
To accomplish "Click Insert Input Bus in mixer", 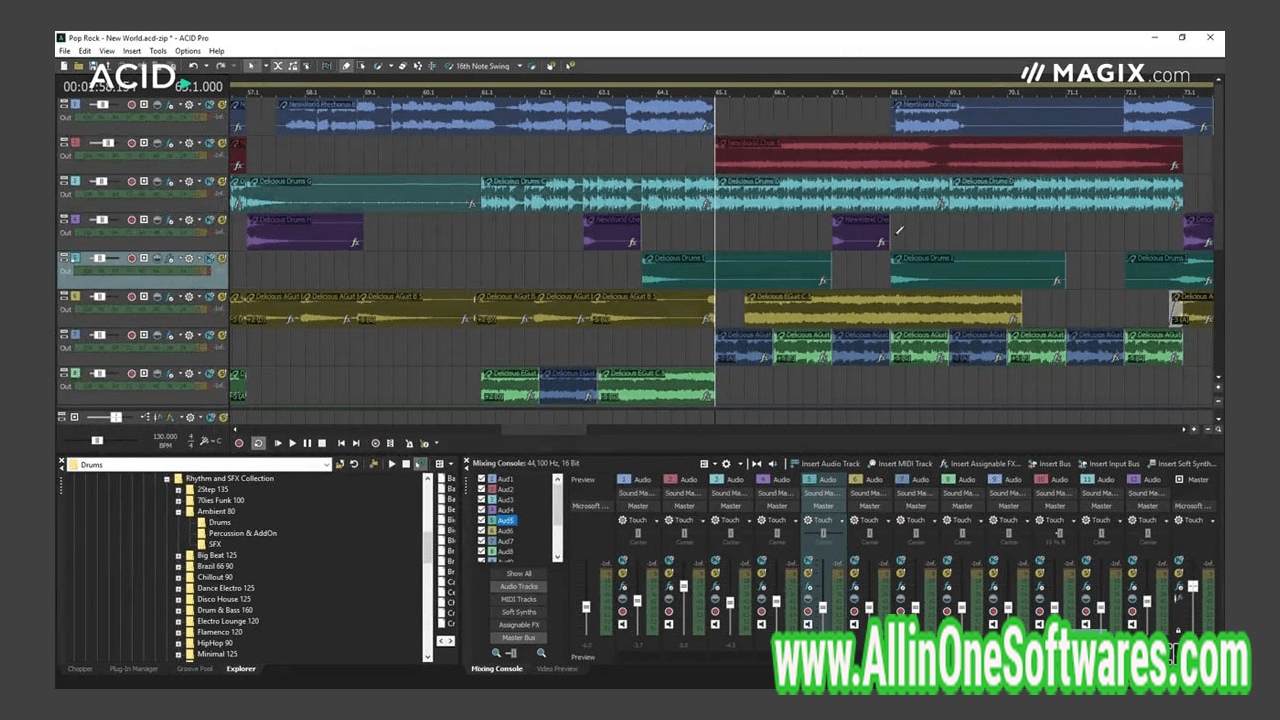I will 1109,464.
